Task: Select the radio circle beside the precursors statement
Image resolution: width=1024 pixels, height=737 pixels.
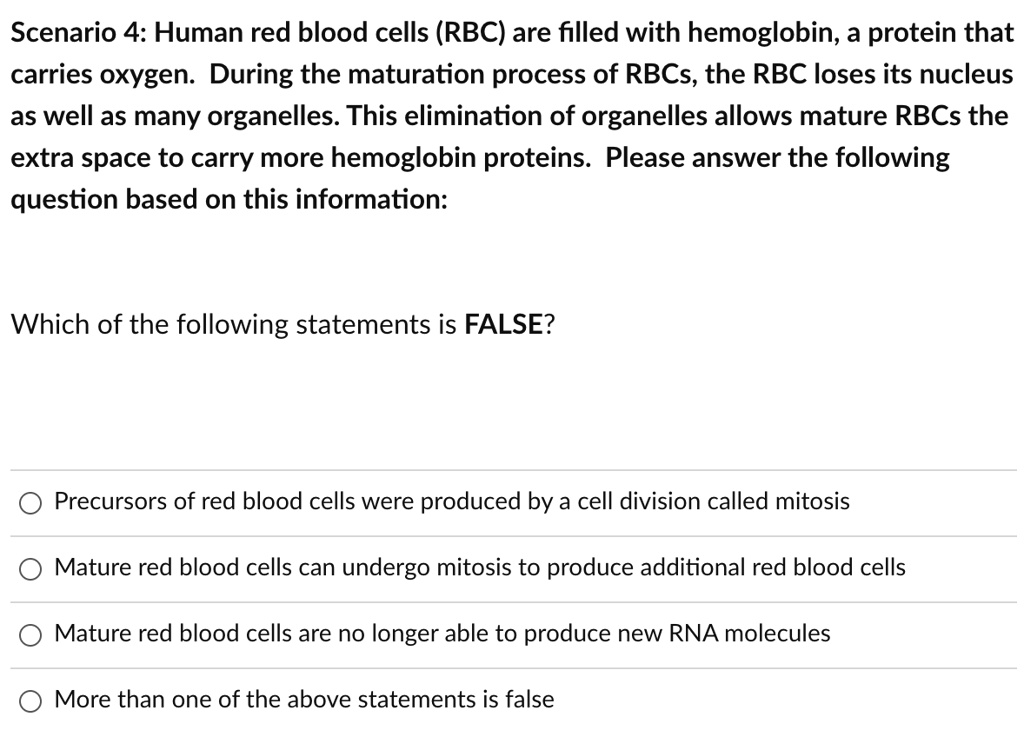Action: 30,503
